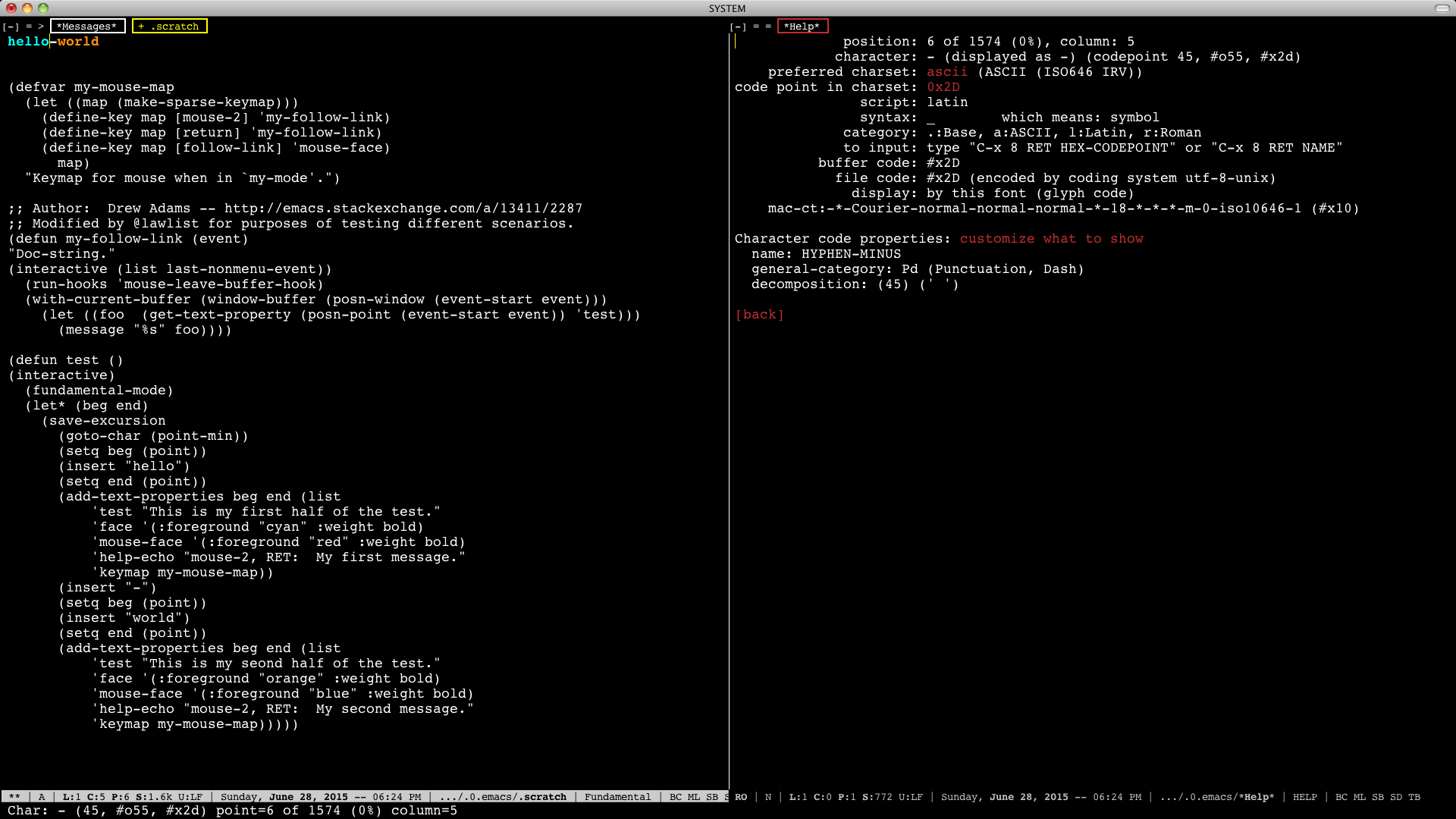The image size is (1456, 819).
Task: Click the ML indicator in left mode line
Action: (694, 797)
